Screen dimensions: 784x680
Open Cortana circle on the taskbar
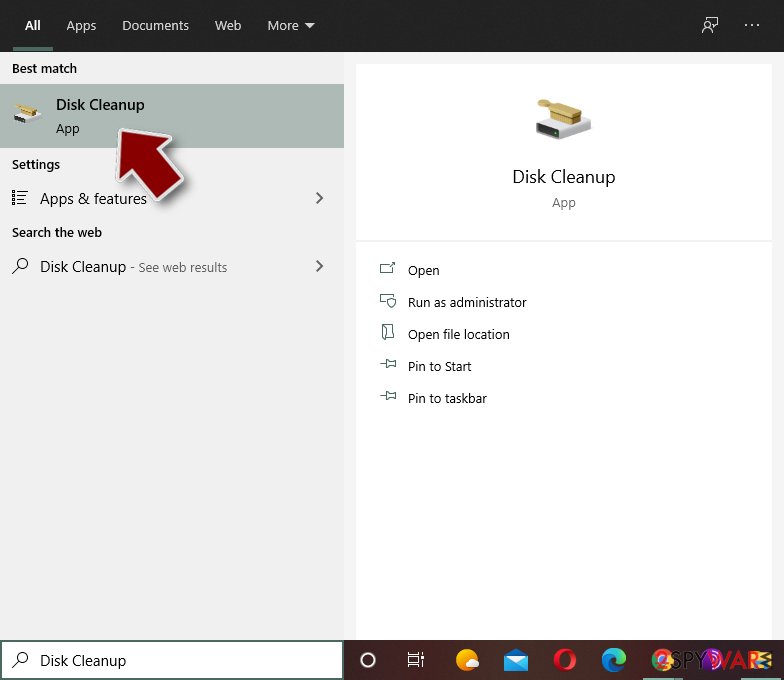click(x=368, y=660)
